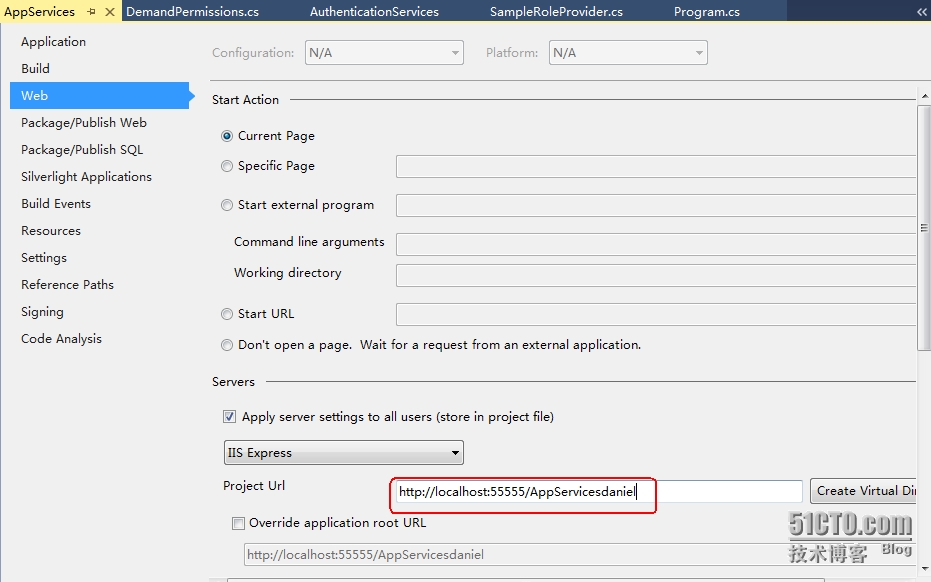Select Start URL radio button
Image resolution: width=931 pixels, height=582 pixels.
click(227, 314)
